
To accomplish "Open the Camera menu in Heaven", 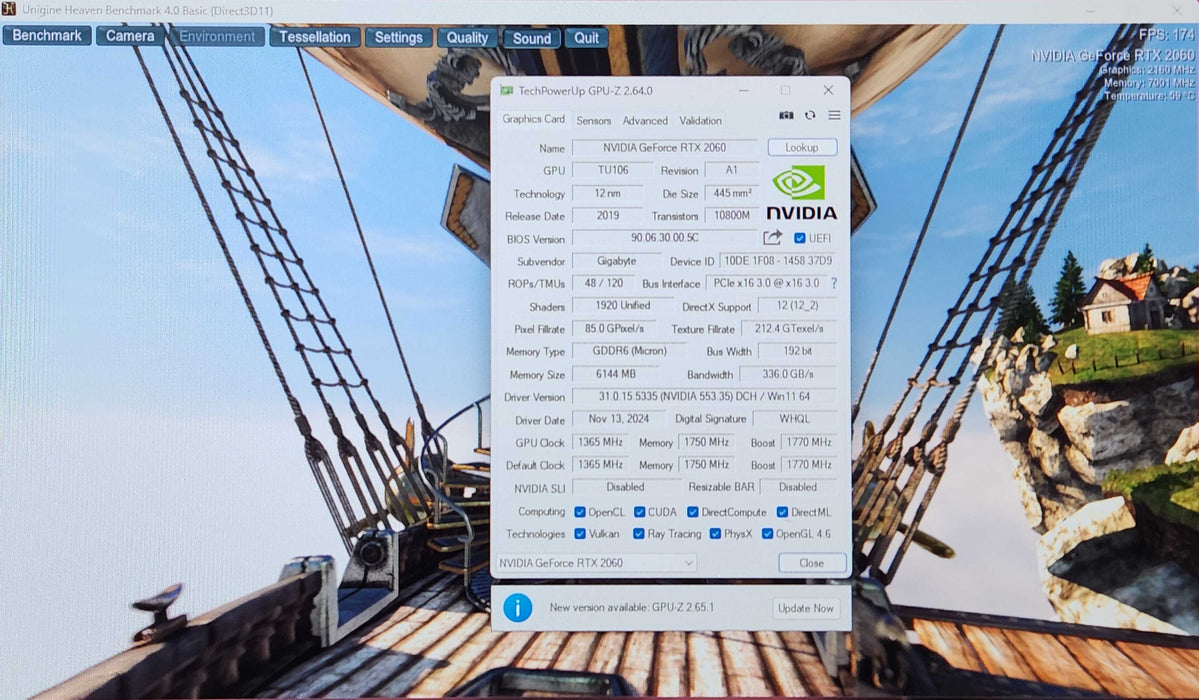I will point(130,36).
